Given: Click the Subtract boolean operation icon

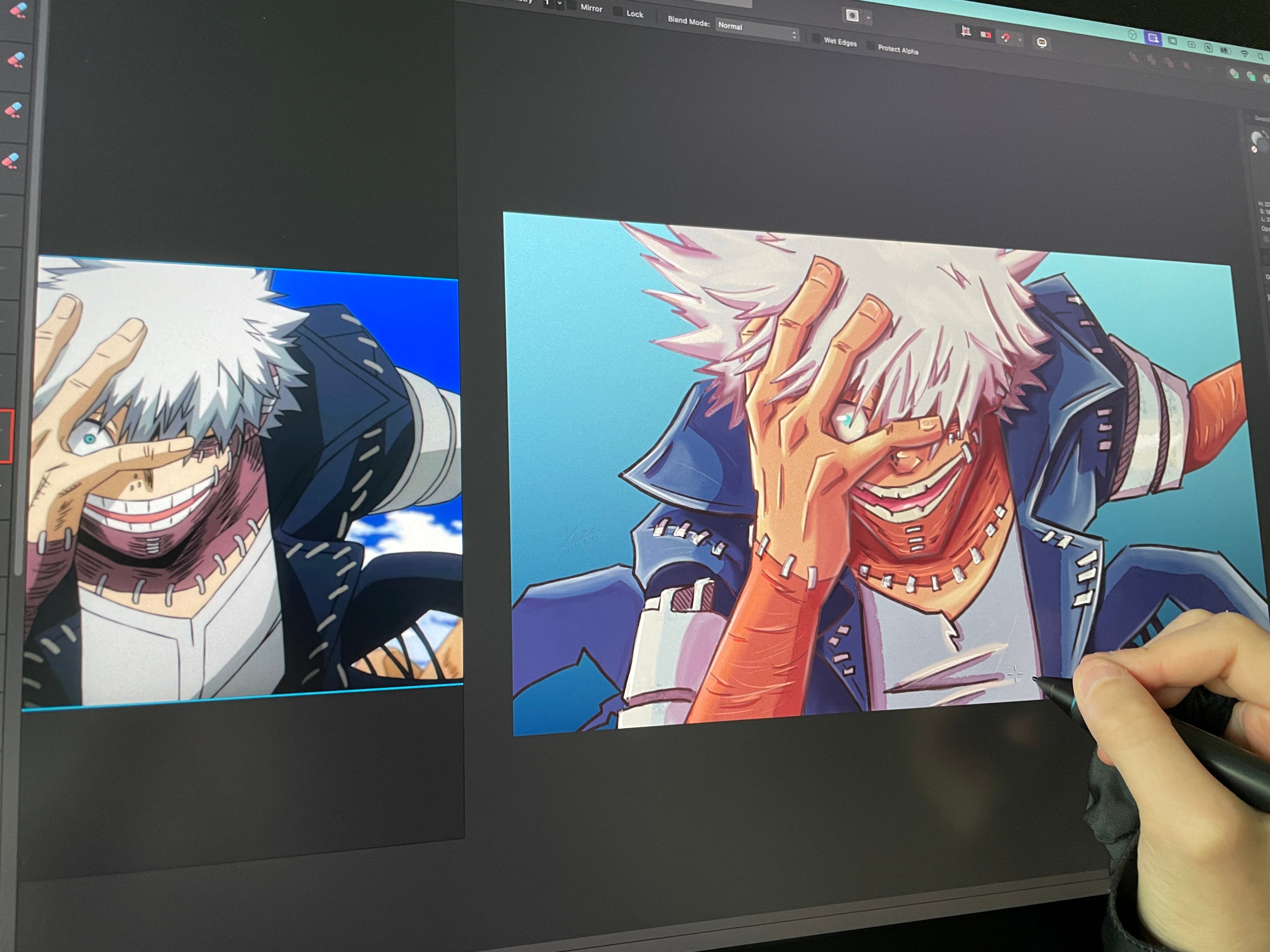Looking at the screenshot, I should click(x=1251, y=77).
